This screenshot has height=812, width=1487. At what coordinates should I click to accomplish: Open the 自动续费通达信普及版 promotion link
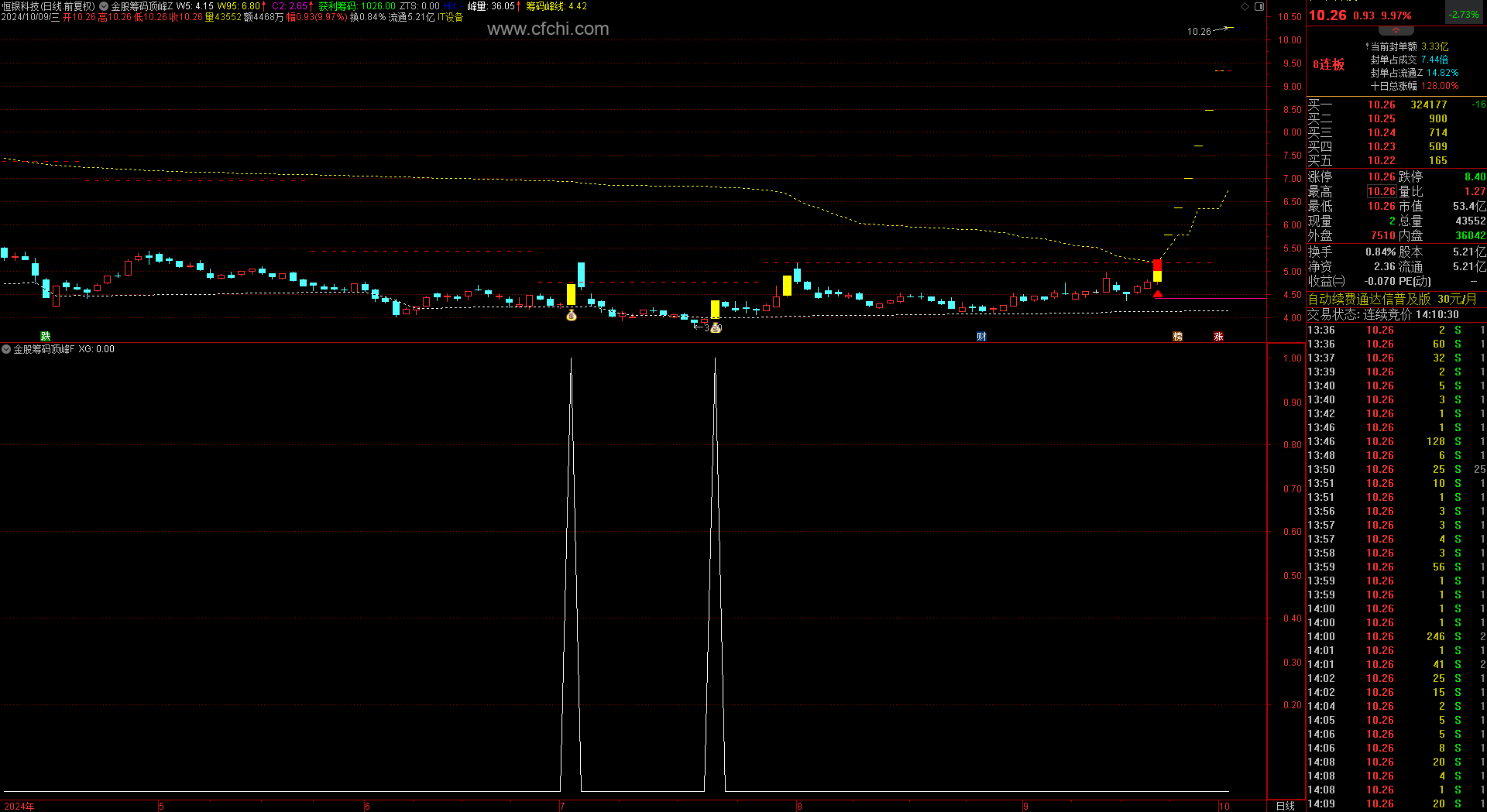pyautogui.click(x=1392, y=299)
